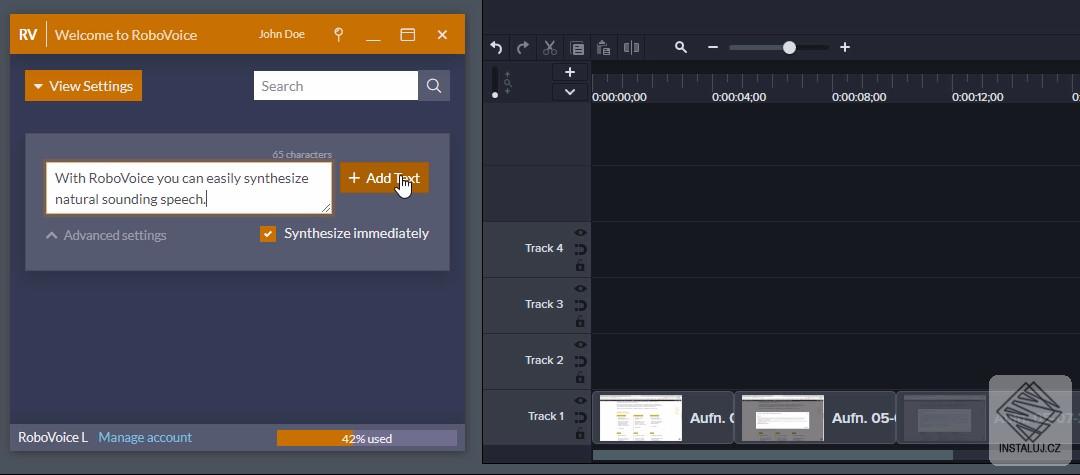1080x475 pixels.
Task: Click the timeline zoom magnifier icon
Action: click(x=681, y=47)
